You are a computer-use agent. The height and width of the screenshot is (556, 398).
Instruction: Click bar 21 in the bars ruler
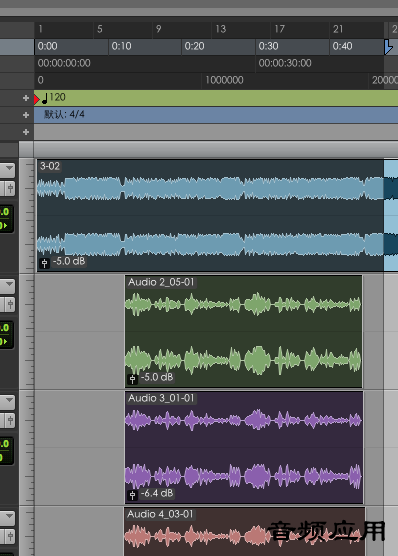(x=338, y=29)
